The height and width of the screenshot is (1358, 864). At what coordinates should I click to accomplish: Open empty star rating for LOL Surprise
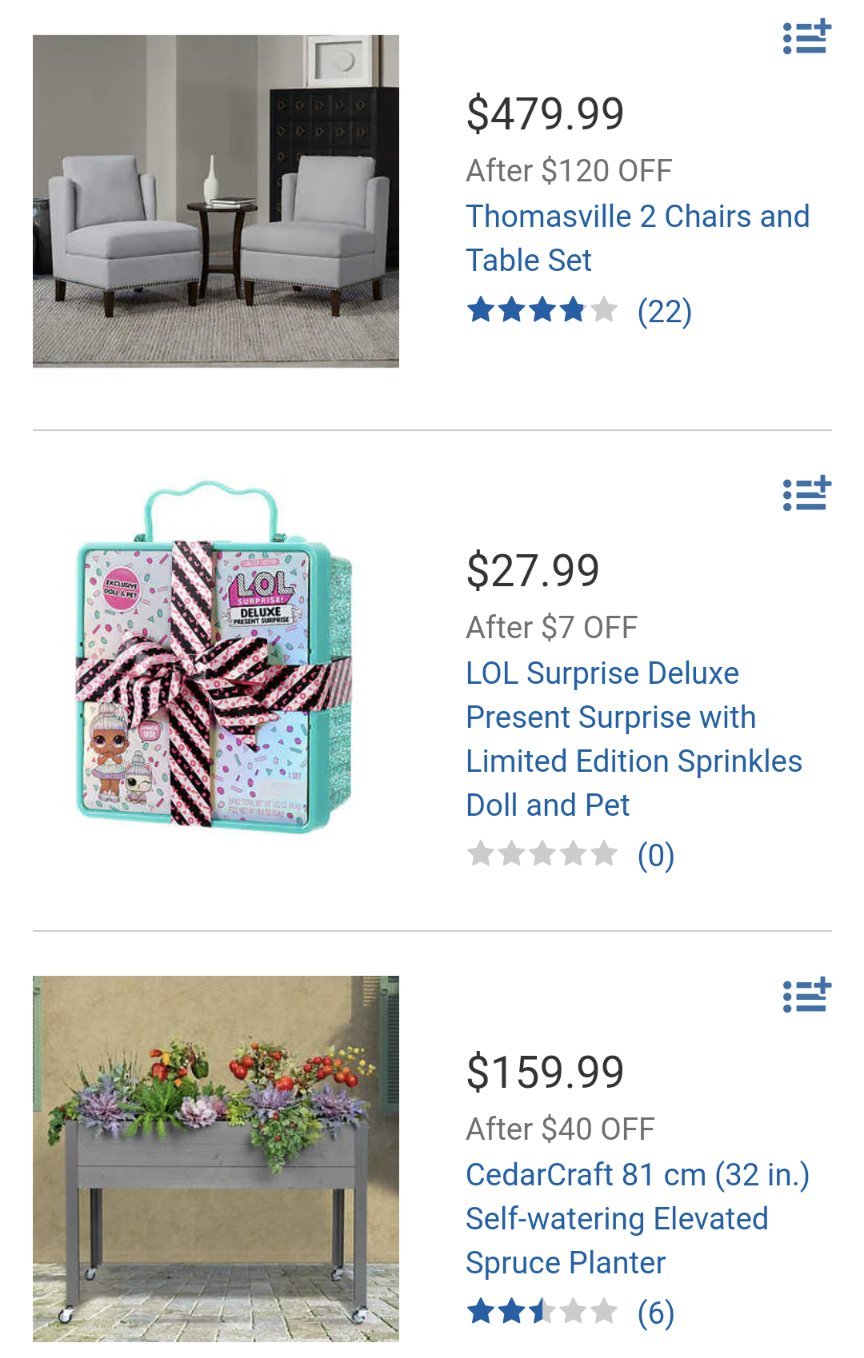(x=542, y=855)
